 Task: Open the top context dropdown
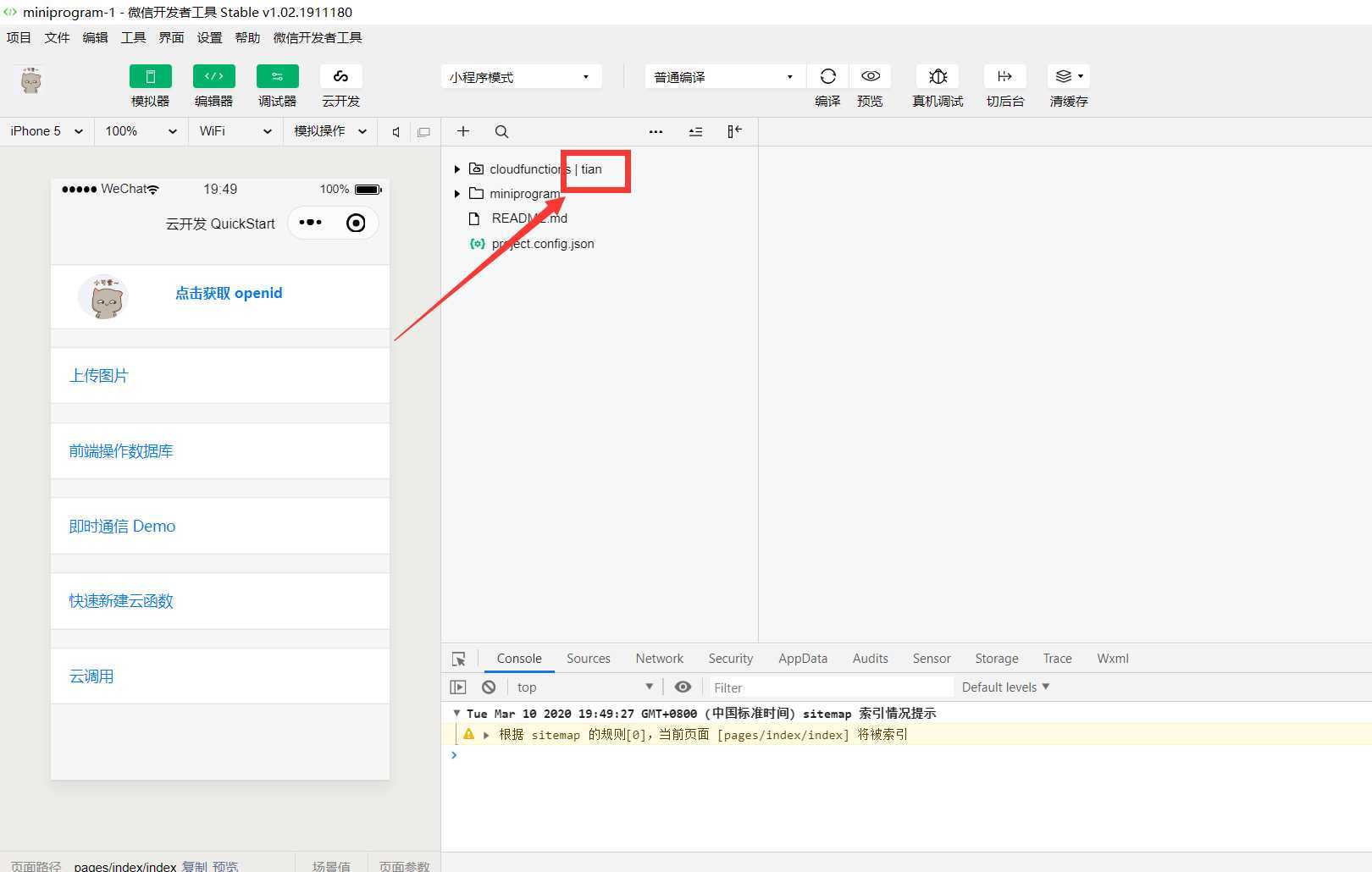coord(584,687)
